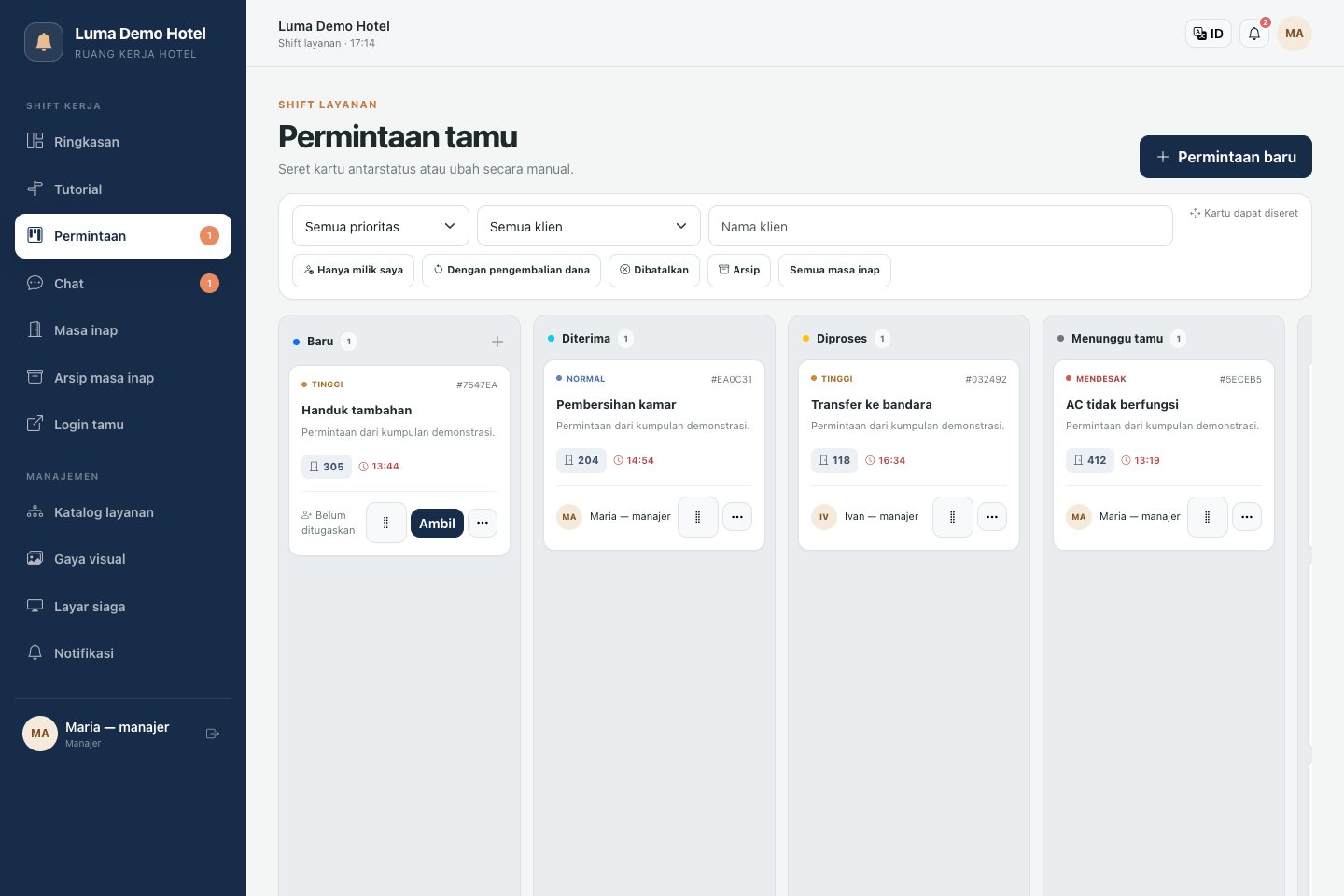Screen dimensions: 1344x896
Task: Click request ID #7547EA
Action: (477, 385)
